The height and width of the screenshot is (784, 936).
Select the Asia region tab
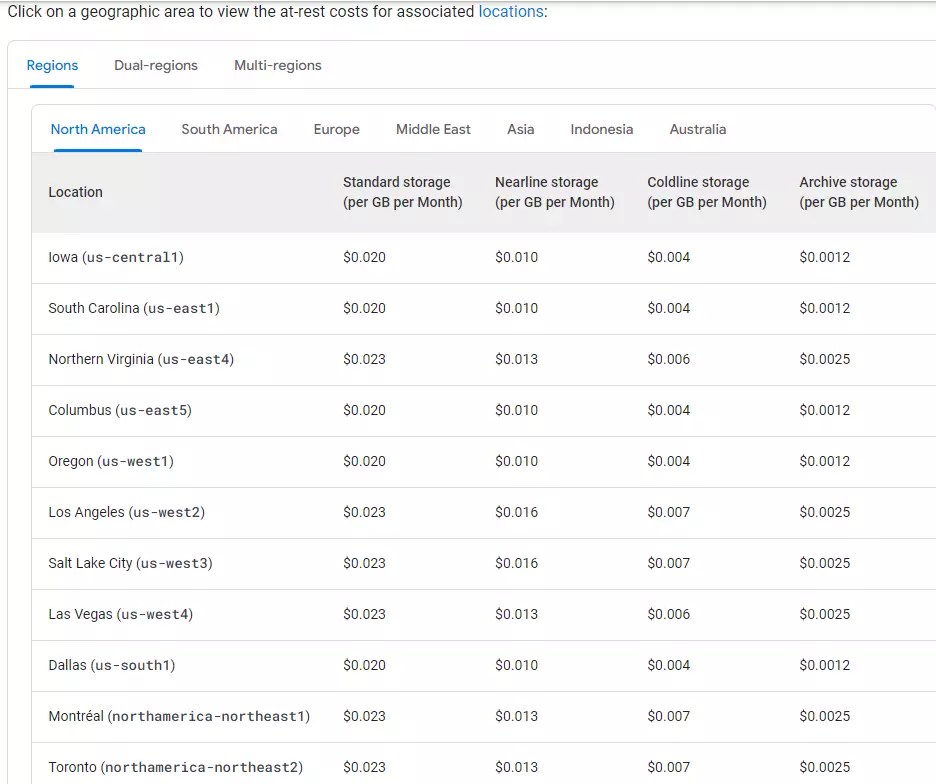520,129
